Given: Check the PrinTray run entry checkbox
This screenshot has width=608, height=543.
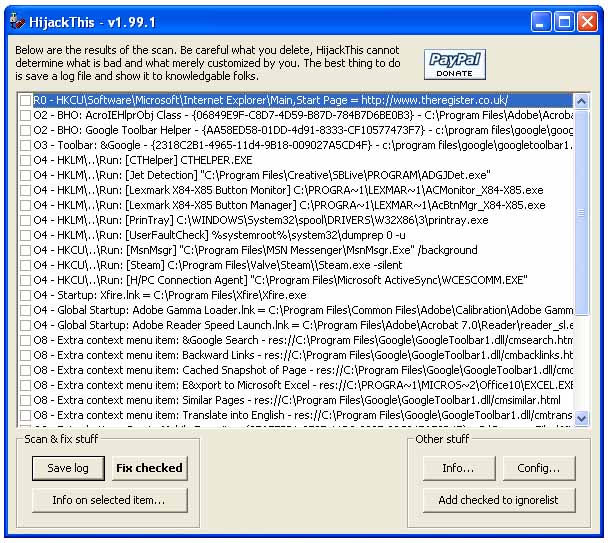Looking at the screenshot, I should [x=26, y=220].
